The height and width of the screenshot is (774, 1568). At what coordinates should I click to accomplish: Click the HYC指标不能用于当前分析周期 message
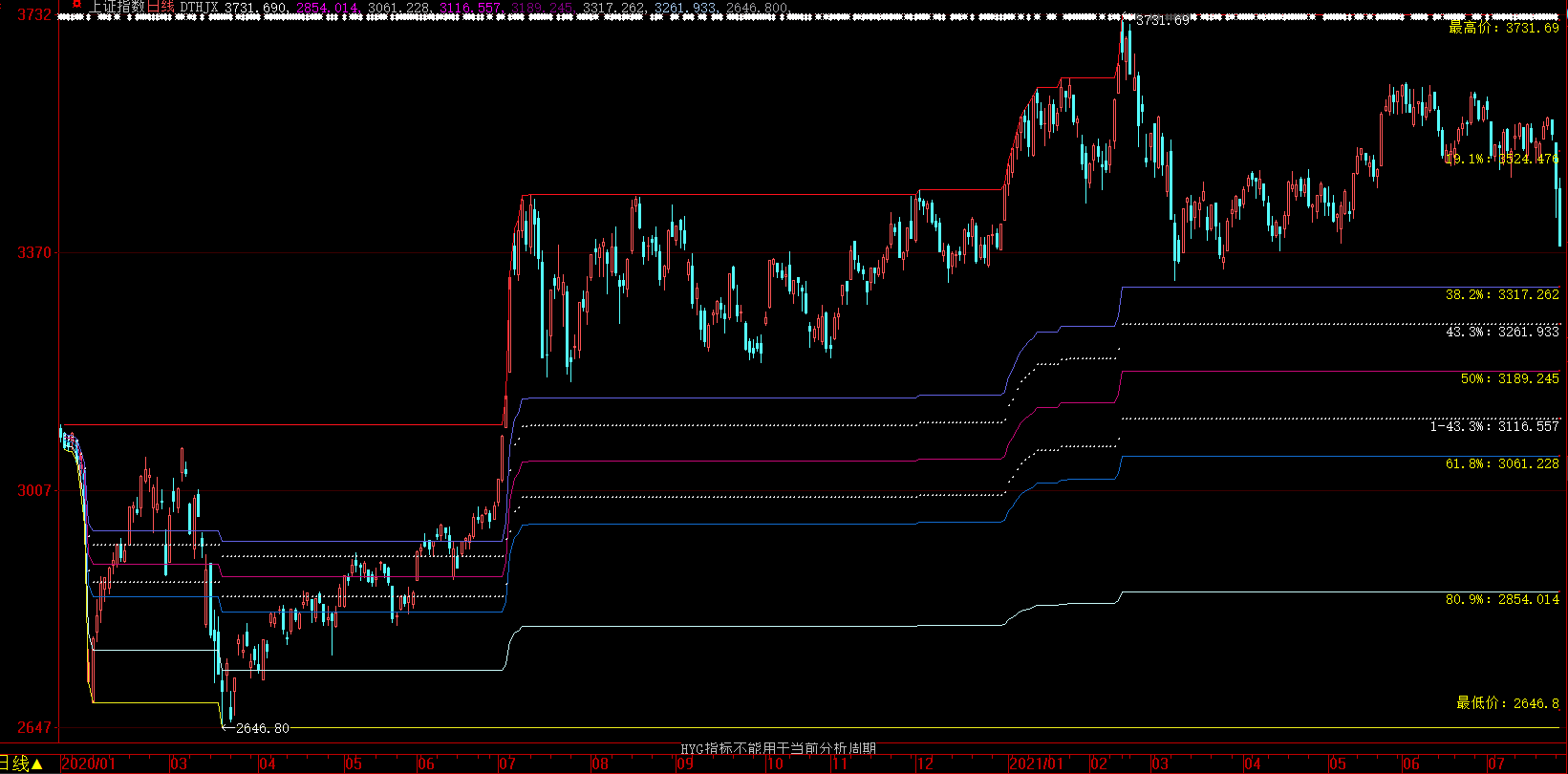(x=778, y=749)
